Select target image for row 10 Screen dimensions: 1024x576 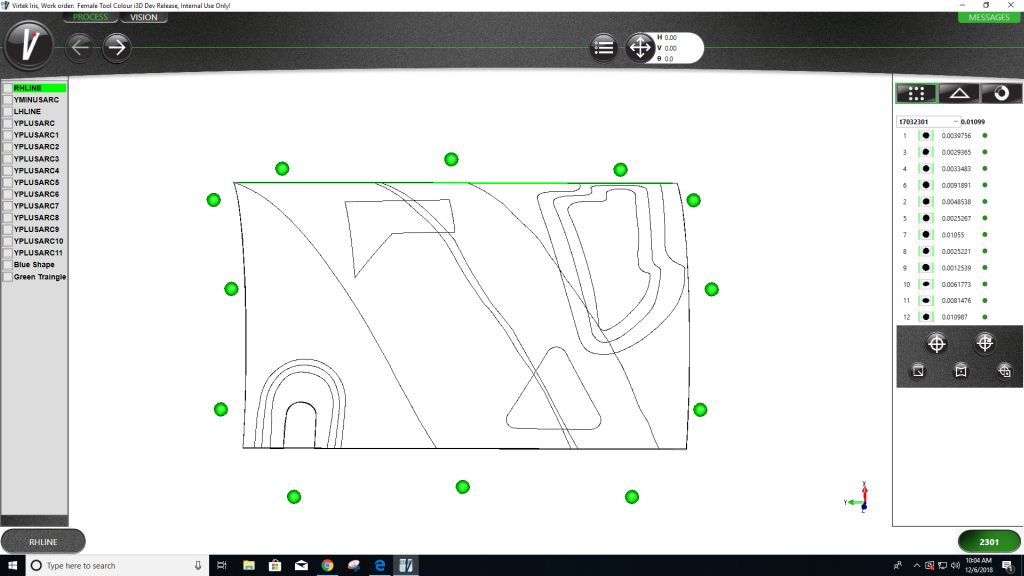pyautogui.click(x=925, y=284)
